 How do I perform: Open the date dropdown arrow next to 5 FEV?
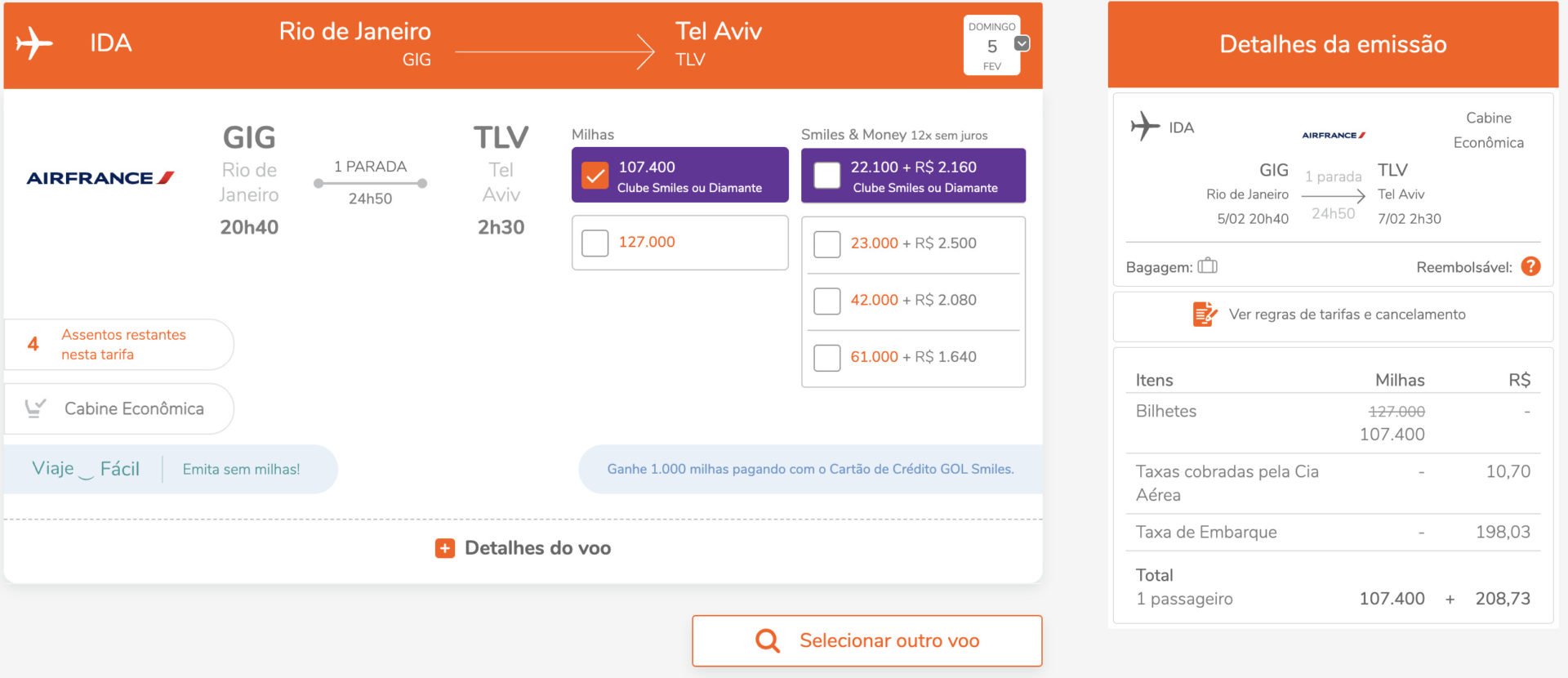coord(1022,43)
